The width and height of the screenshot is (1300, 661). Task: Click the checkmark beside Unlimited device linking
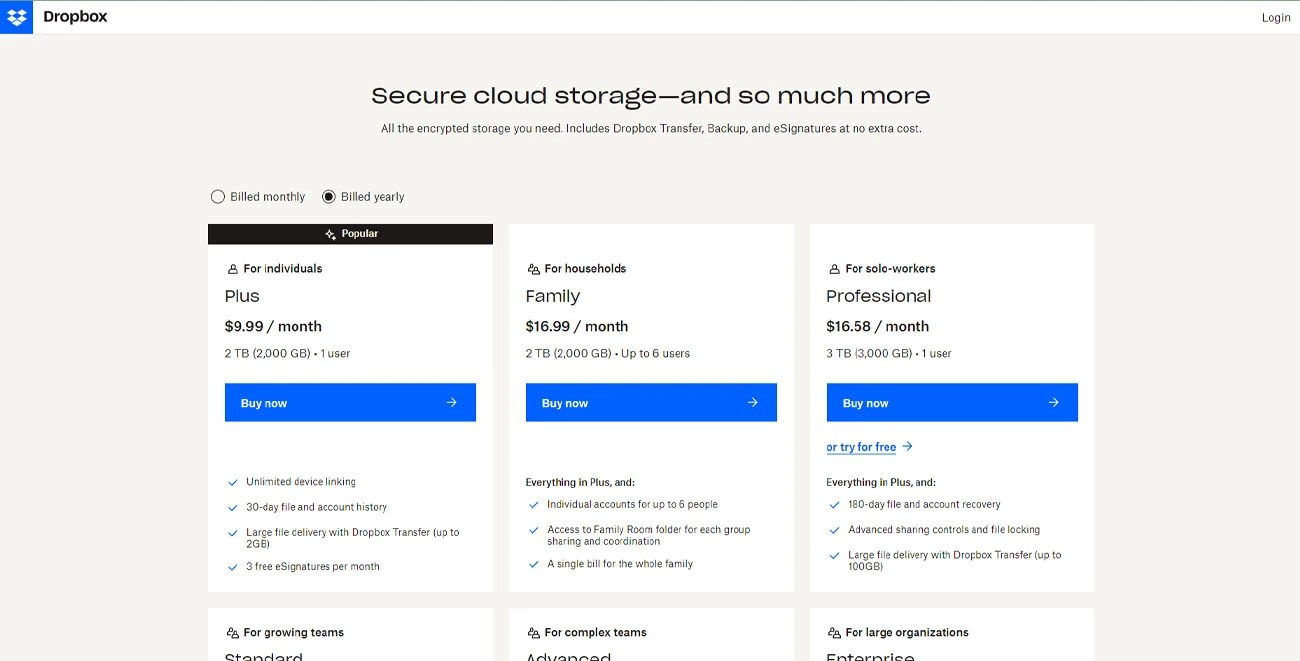click(x=232, y=481)
